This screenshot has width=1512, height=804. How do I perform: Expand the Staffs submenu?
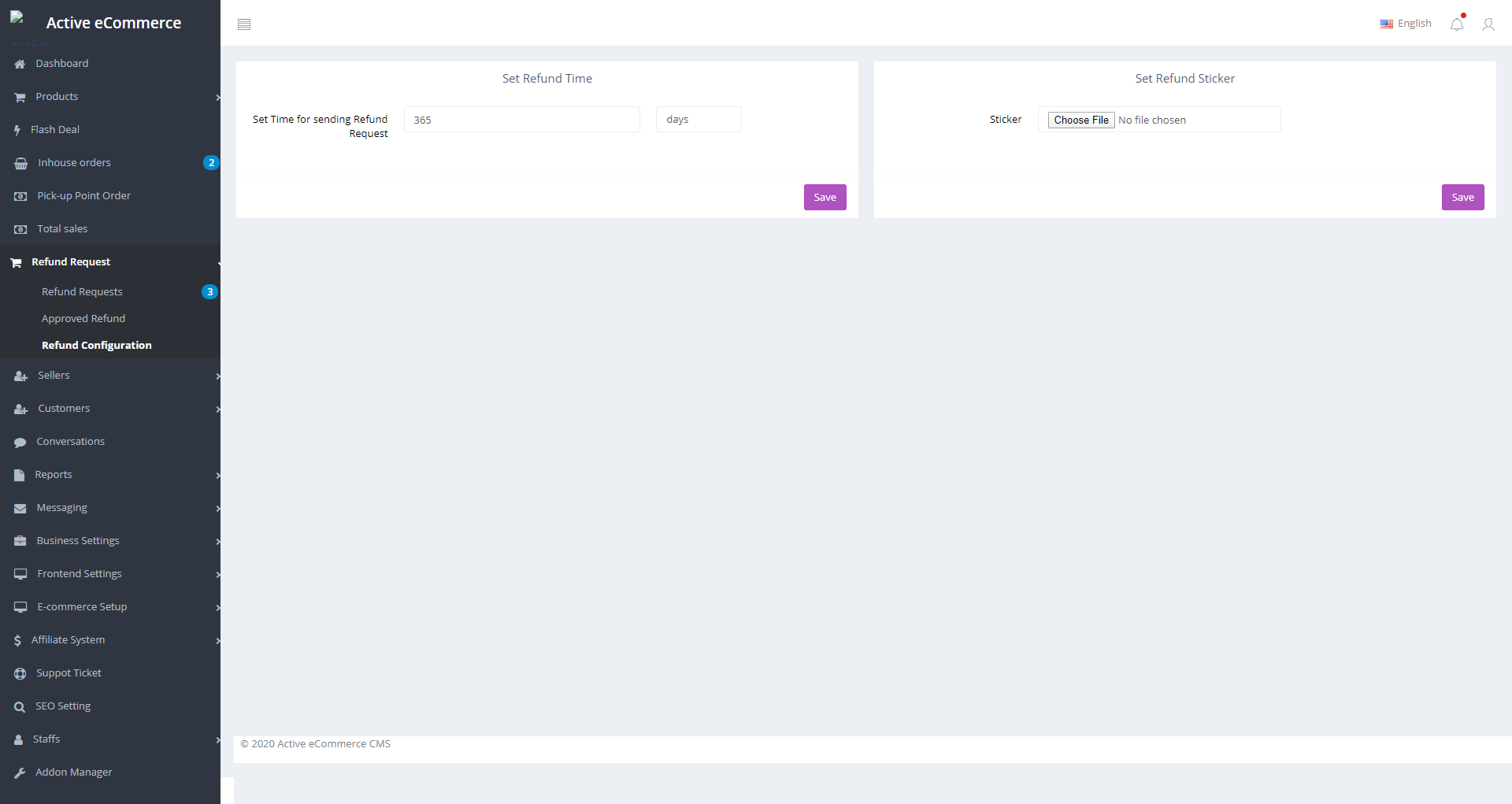[217, 739]
